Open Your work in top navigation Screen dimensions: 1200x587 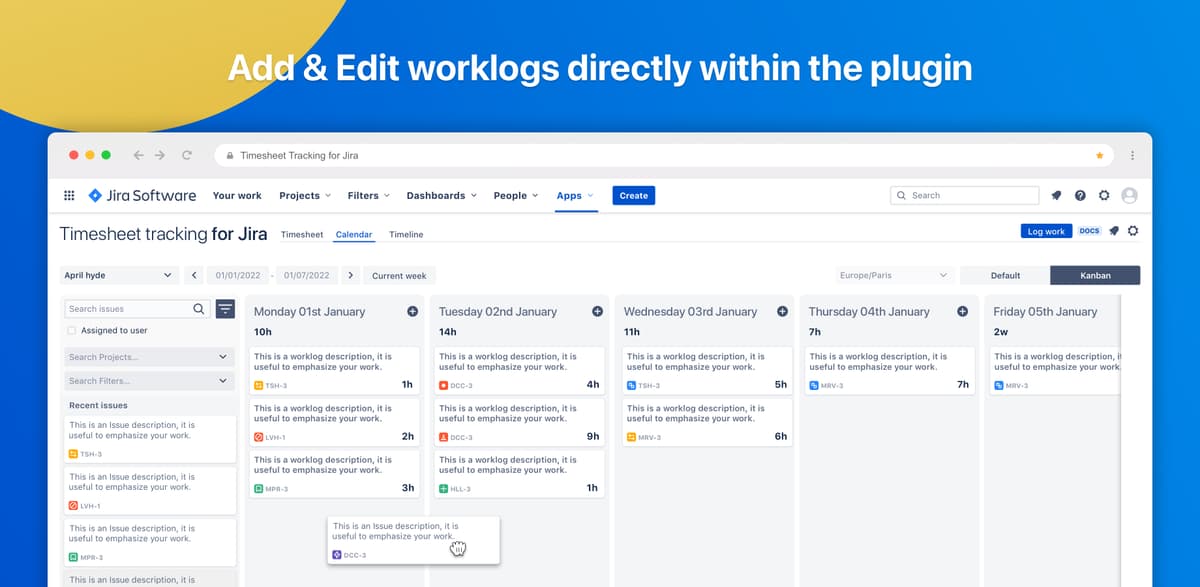pyautogui.click(x=237, y=196)
